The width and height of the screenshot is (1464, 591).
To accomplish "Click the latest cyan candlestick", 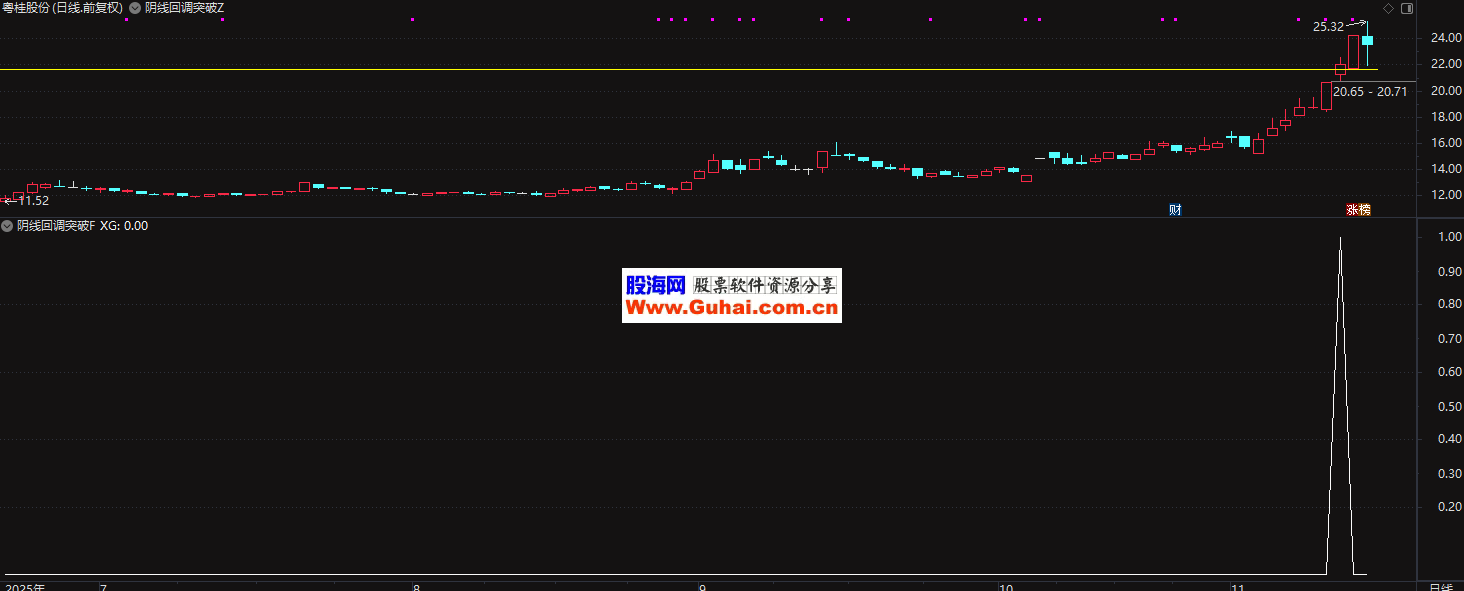I will 1367,40.
